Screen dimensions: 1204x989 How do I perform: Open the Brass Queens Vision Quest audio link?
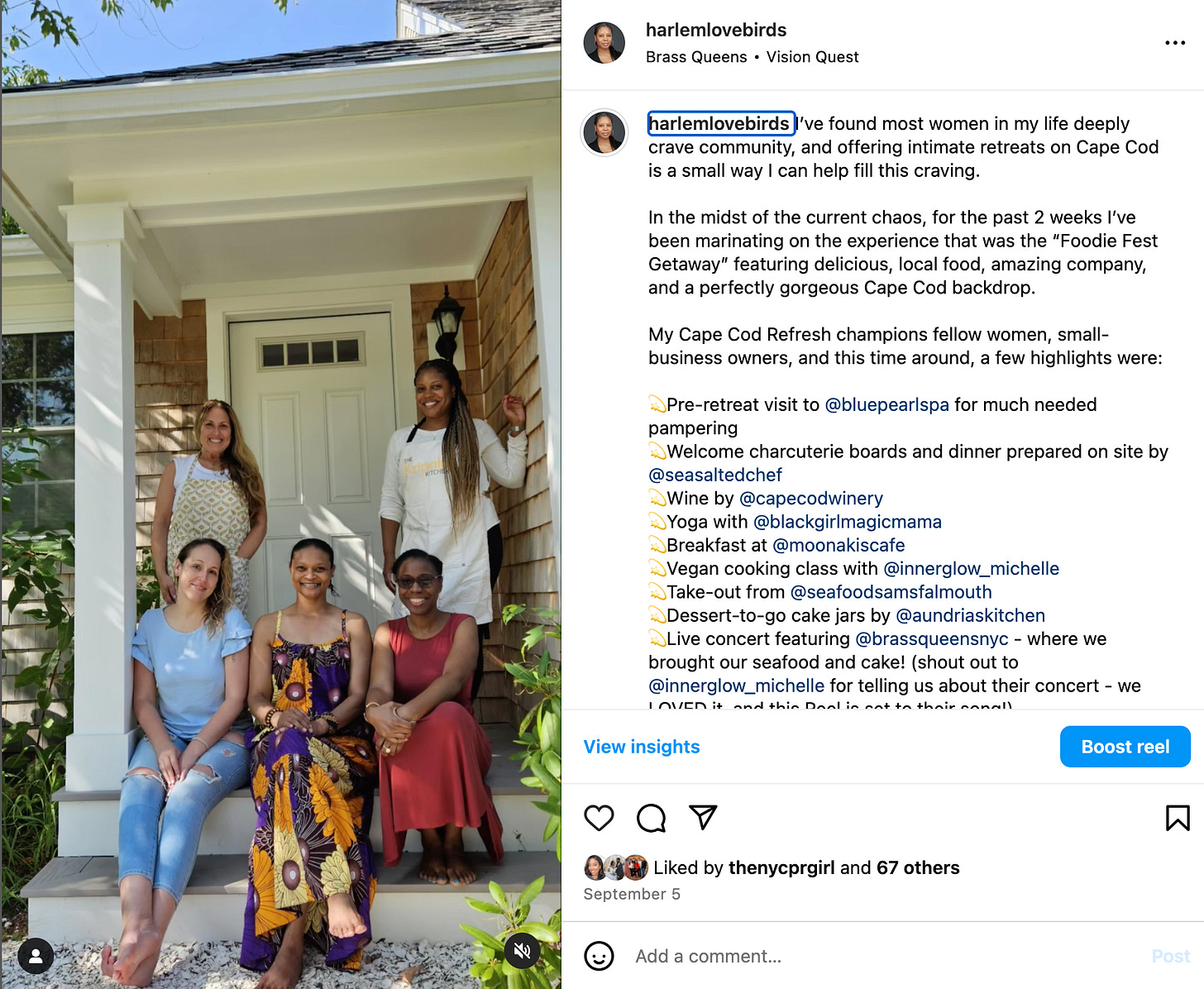click(752, 57)
